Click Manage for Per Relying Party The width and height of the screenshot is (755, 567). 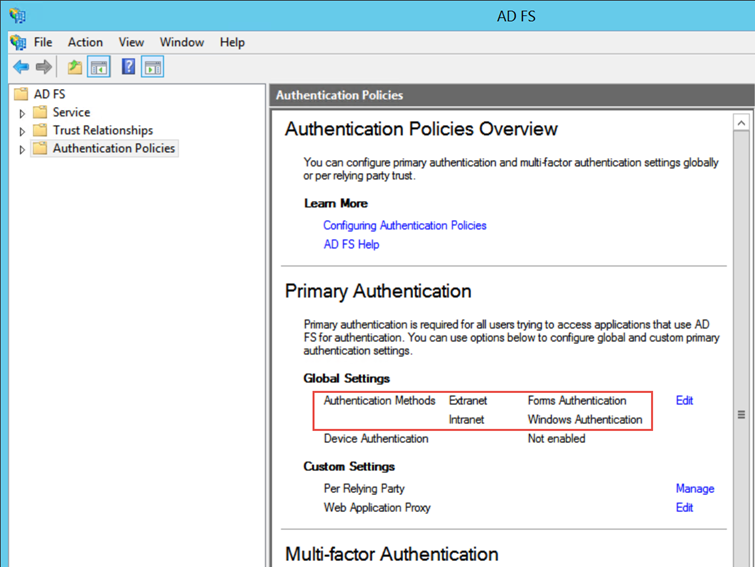(695, 489)
